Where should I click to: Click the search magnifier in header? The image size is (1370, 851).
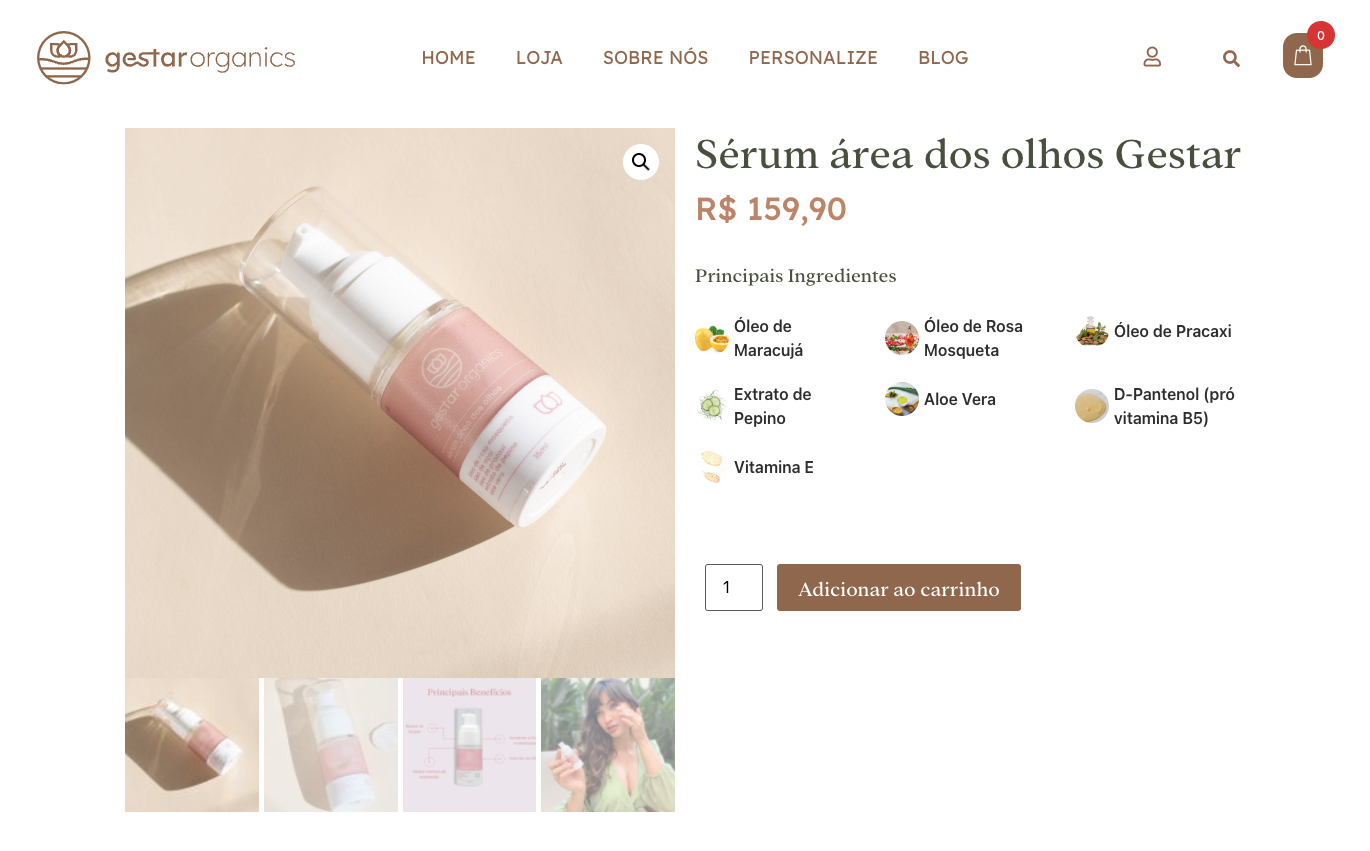1231,58
